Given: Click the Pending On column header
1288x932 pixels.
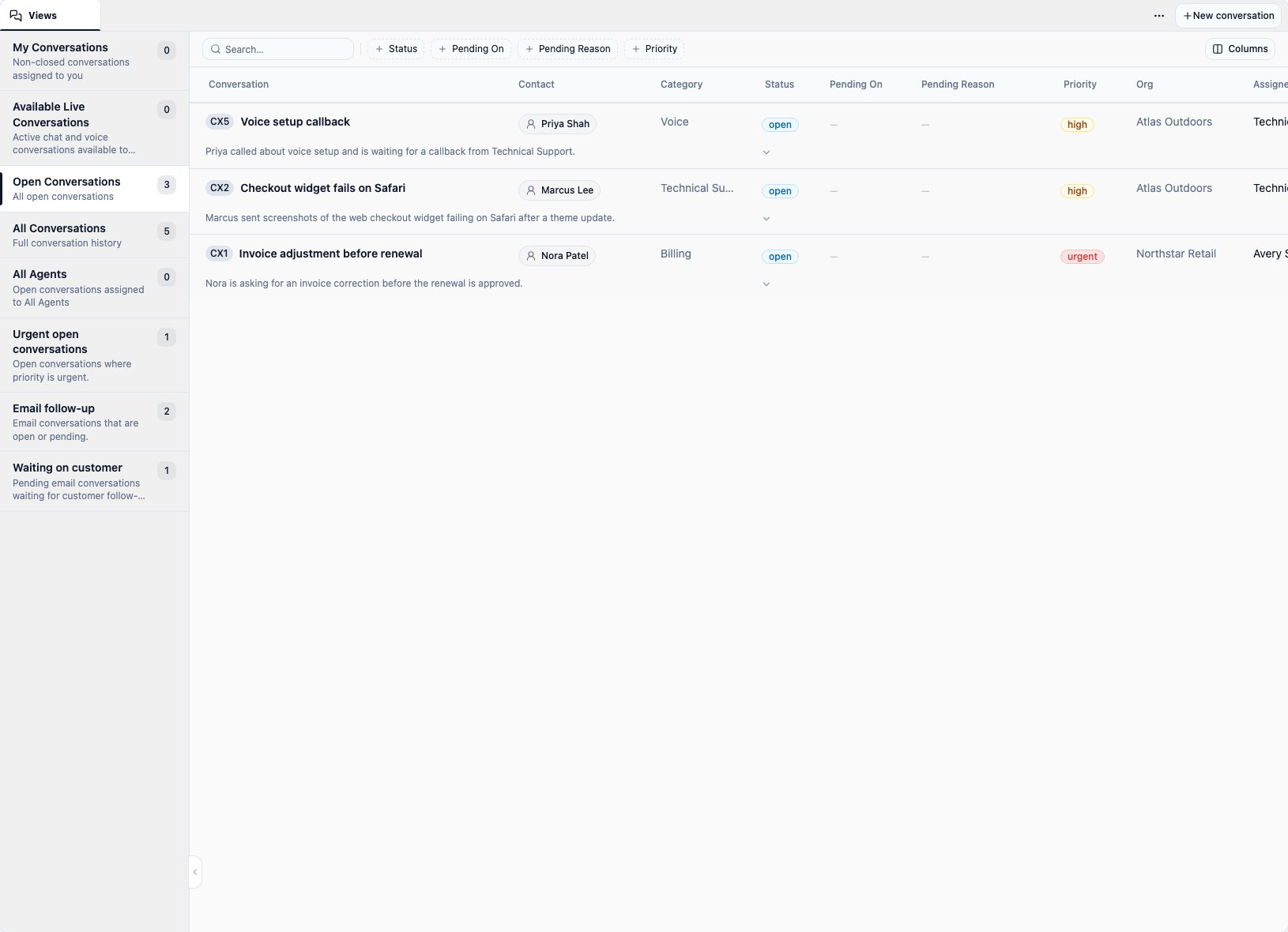Looking at the screenshot, I should (x=856, y=85).
